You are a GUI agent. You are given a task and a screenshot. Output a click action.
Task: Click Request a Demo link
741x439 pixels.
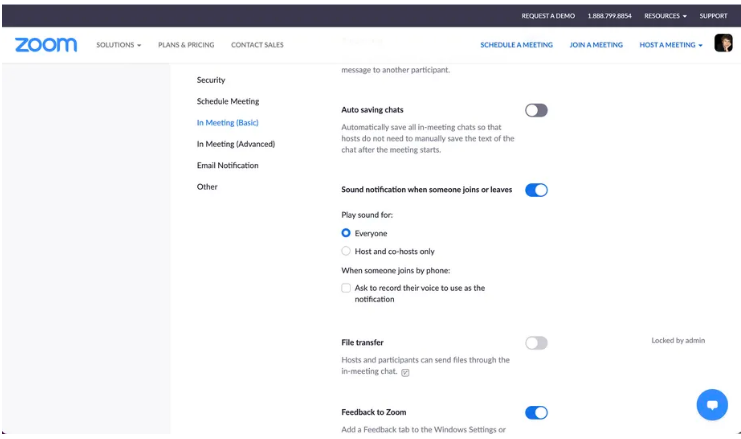click(x=548, y=16)
